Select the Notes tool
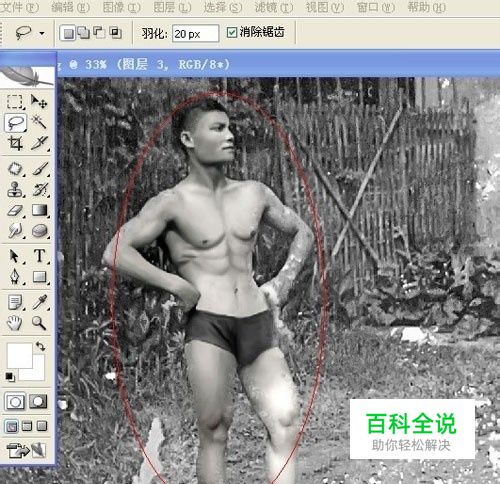The image size is (500, 484). tap(15, 303)
